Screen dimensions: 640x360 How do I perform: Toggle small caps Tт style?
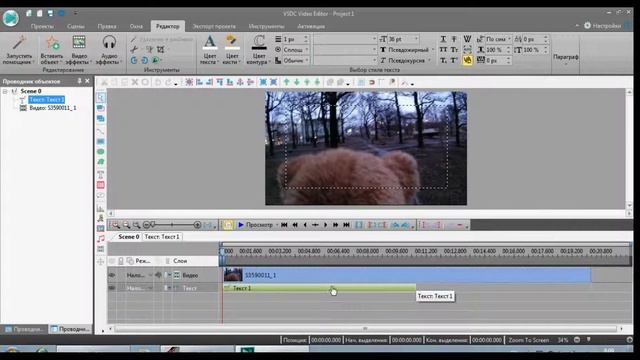454,50
